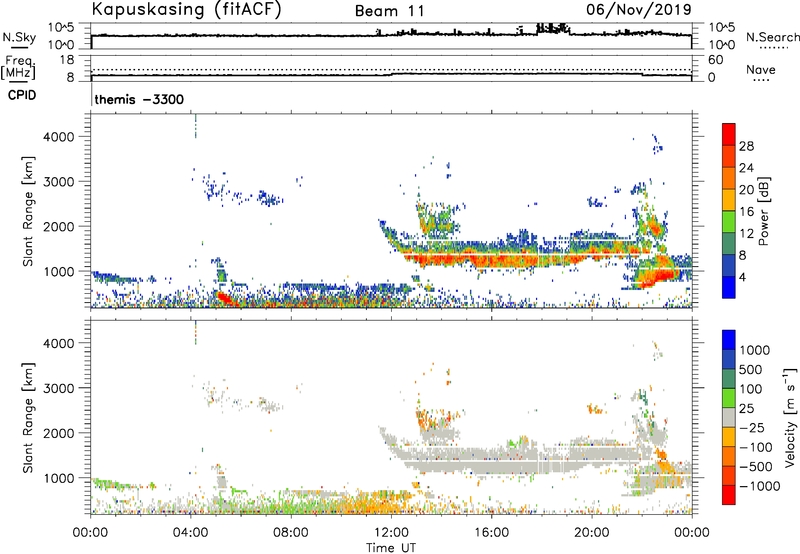The height and width of the screenshot is (554, 800).
Task: Click the gray band of velocity colorbar
Action: 729,417
